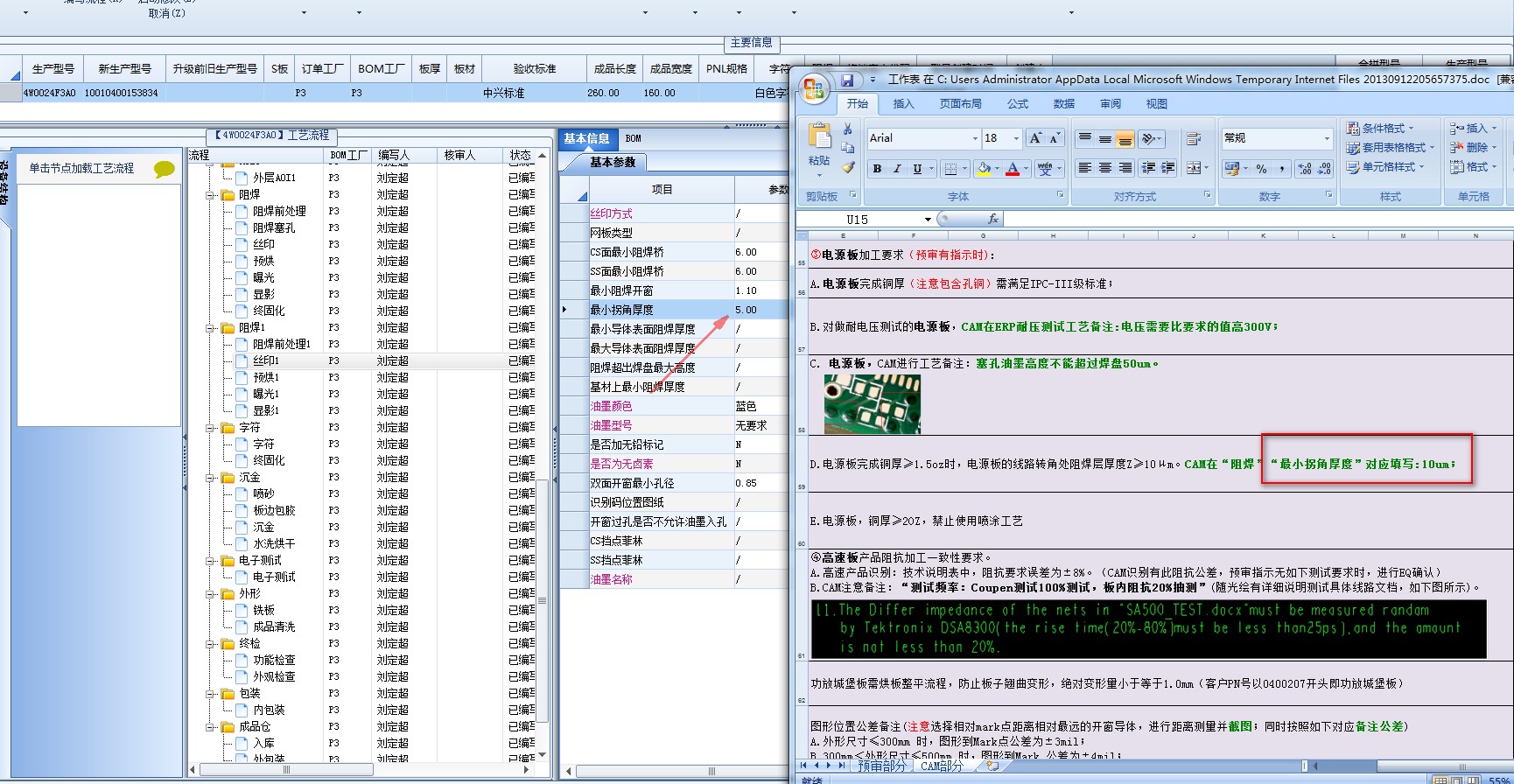Apply percent style to cells

(1261, 168)
